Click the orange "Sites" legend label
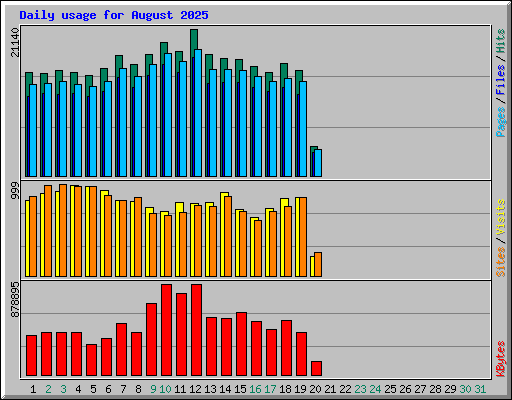Viewport: 512px width, 400px height. [501, 262]
